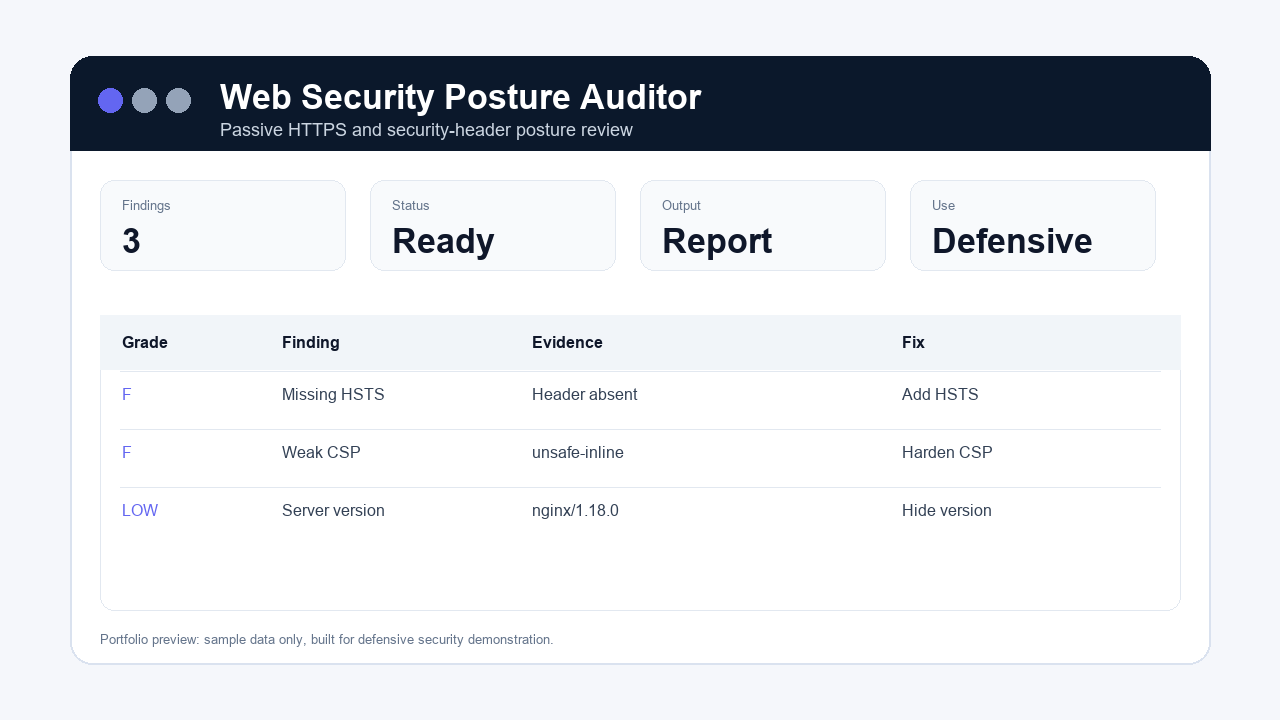The width and height of the screenshot is (1280, 720).
Task: Click the LOW grade link
Action: click(140, 511)
